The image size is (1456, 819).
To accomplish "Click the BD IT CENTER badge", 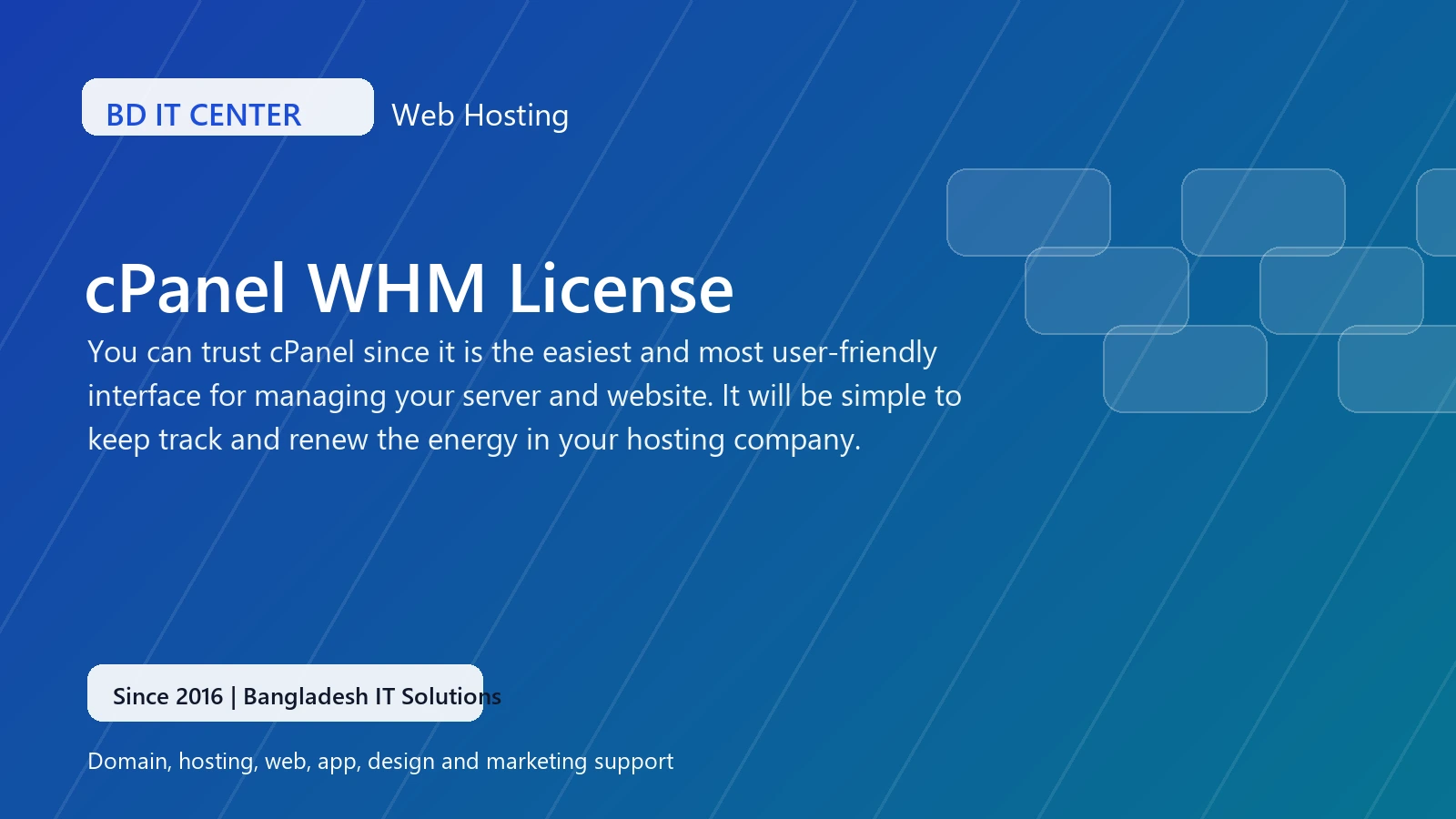I will pyautogui.click(x=227, y=107).
